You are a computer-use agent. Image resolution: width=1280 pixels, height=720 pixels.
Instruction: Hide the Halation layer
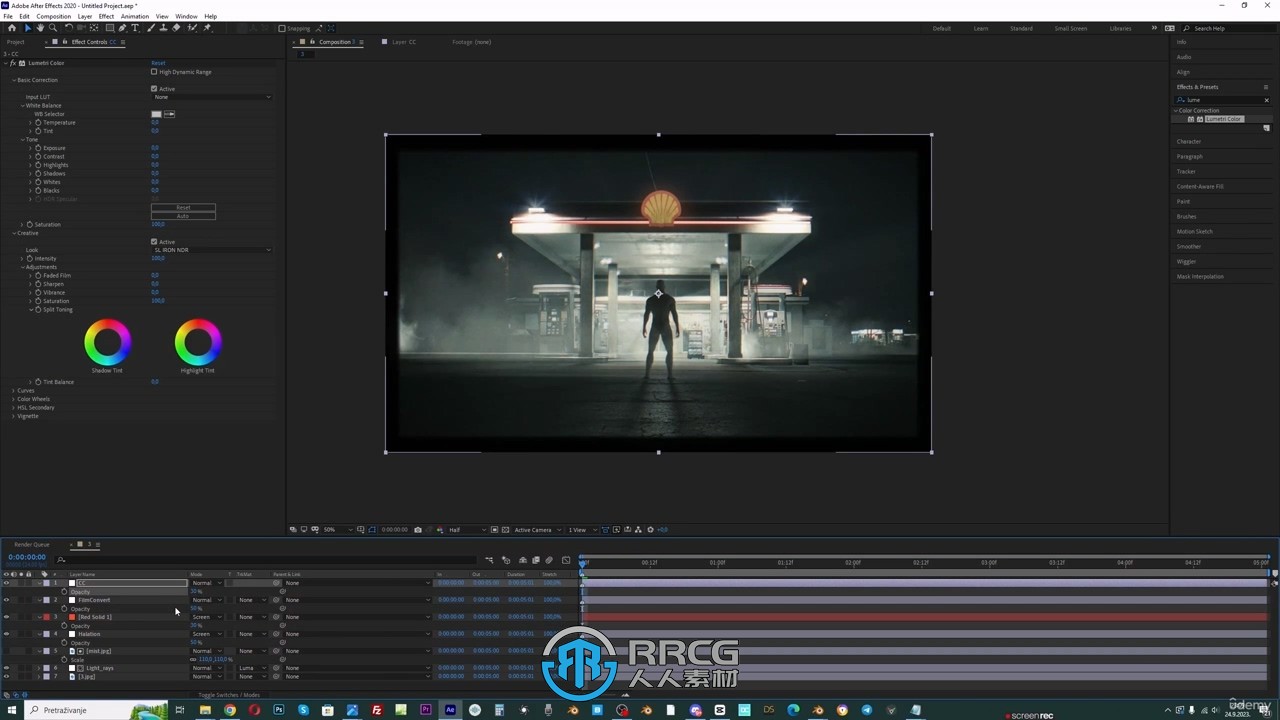(6, 634)
